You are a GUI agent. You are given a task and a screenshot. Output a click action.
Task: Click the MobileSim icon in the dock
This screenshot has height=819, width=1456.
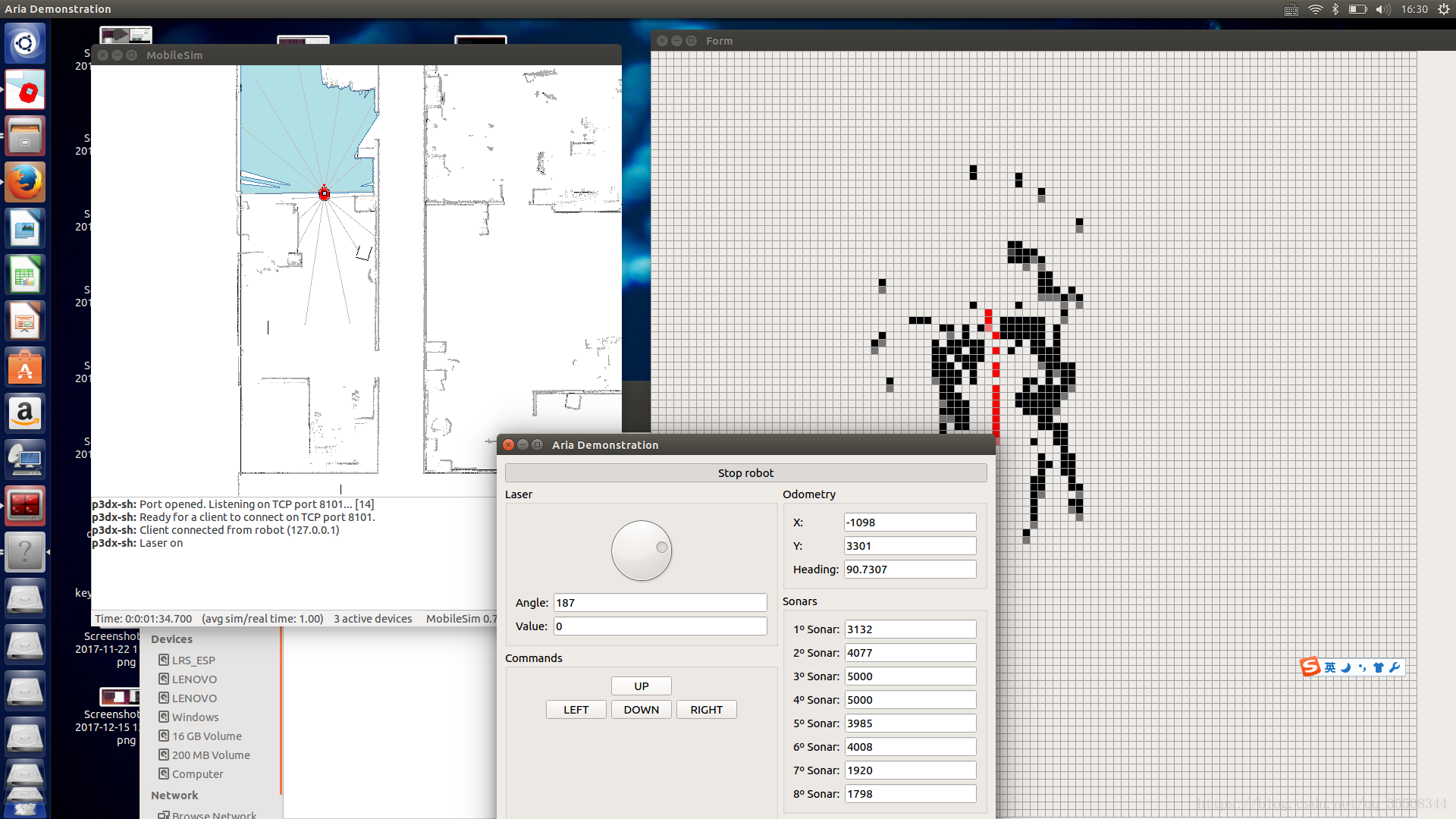[25, 90]
